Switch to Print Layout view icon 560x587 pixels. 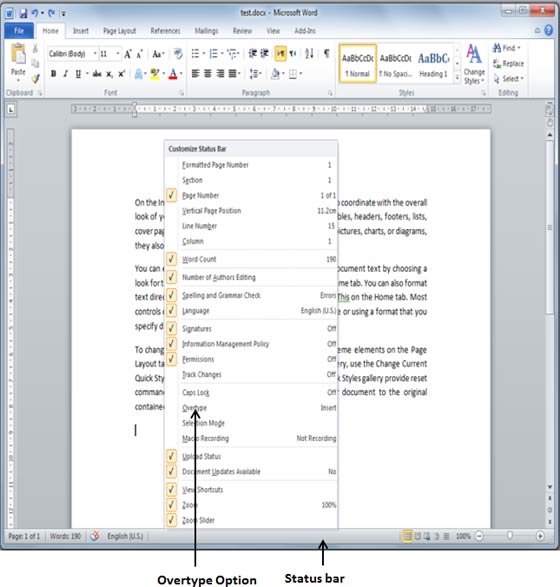pos(407,536)
